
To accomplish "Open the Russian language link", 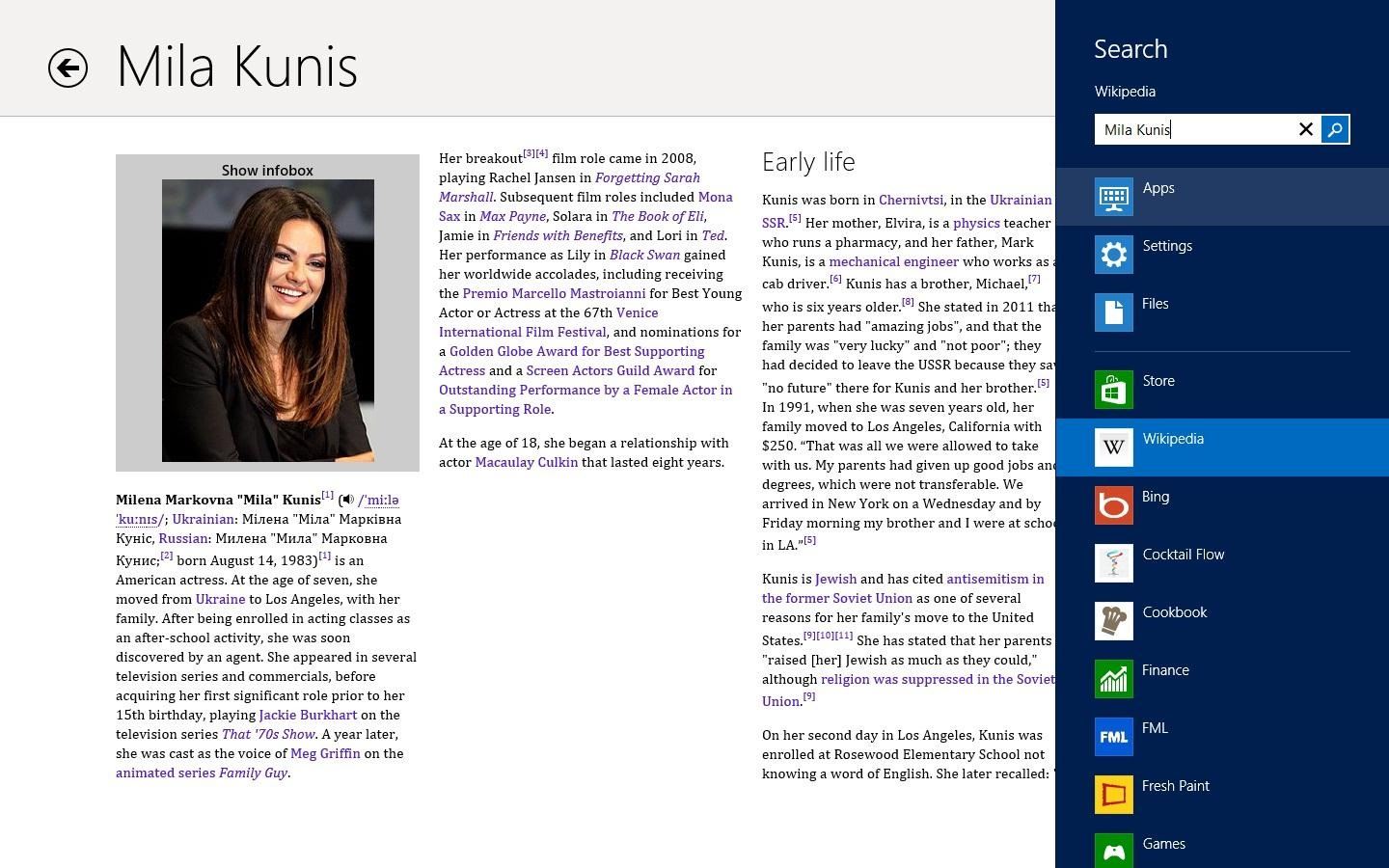I will (x=183, y=538).
